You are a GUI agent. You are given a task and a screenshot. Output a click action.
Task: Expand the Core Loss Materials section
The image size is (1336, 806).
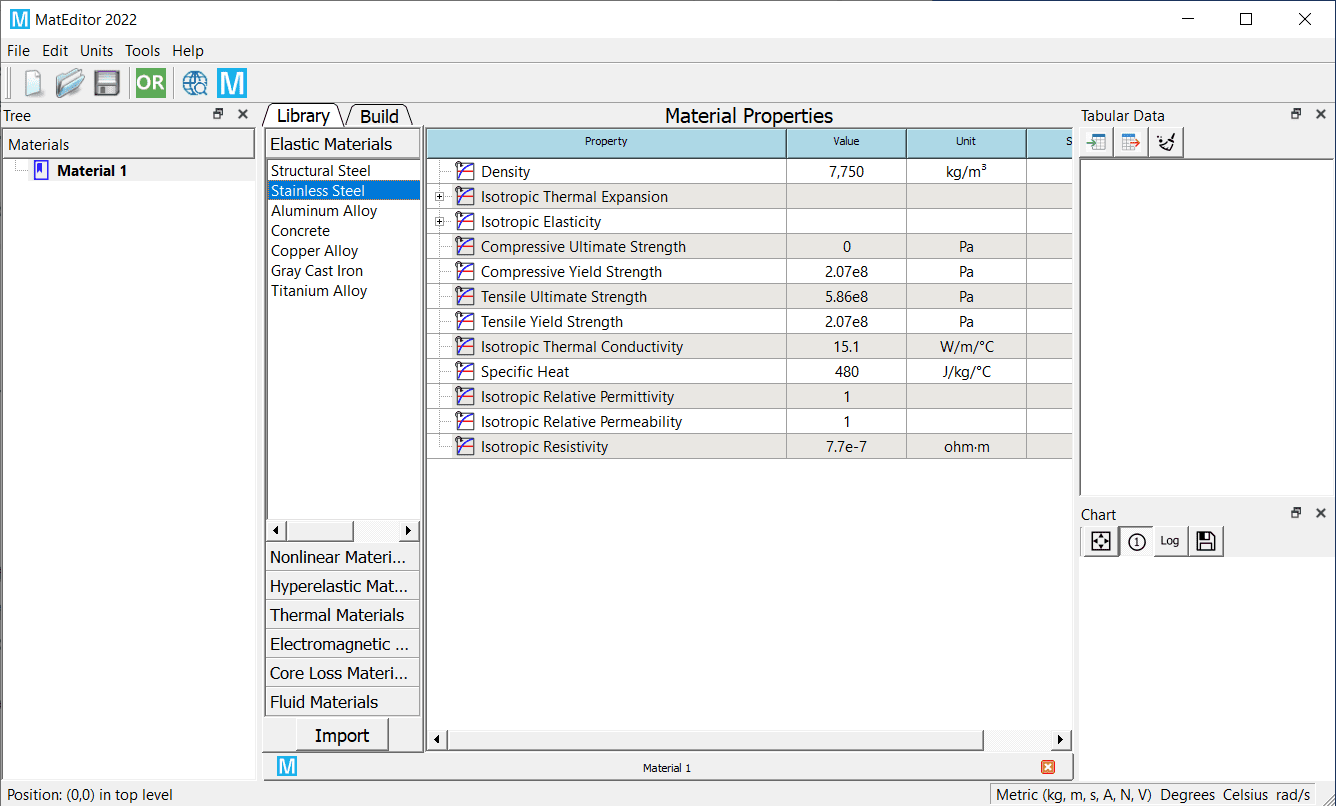[x=343, y=673]
